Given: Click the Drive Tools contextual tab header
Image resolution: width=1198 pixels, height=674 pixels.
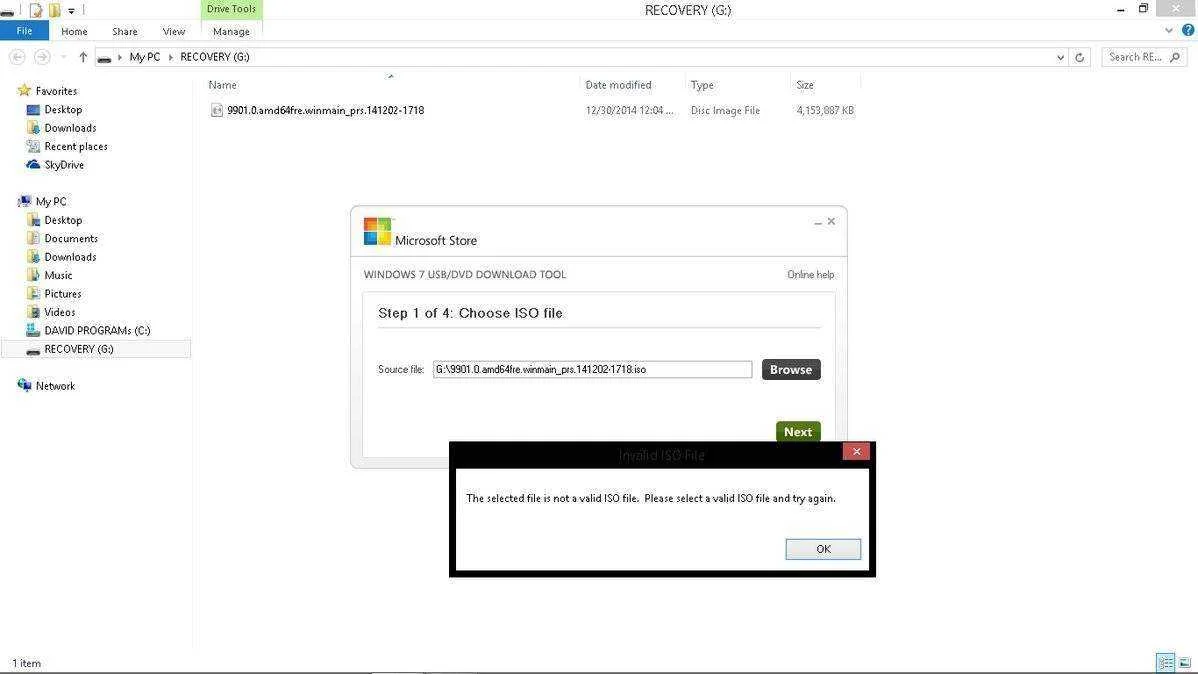Looking at the screenshot, I should tap(231, 9).
